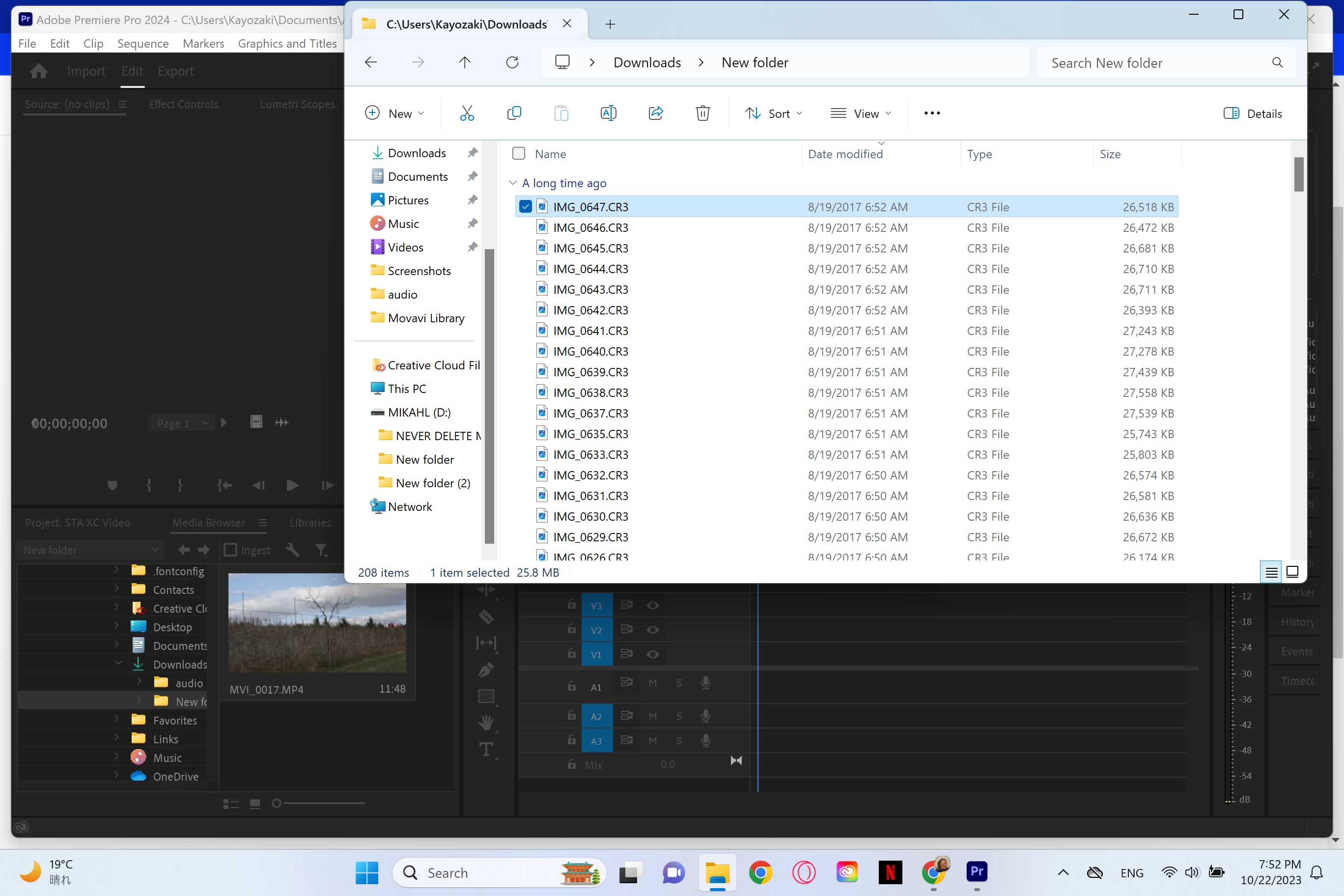Select the Razor tool in timeline toolbar
This screenshot has width=1344, height=896.
(486, 617)
